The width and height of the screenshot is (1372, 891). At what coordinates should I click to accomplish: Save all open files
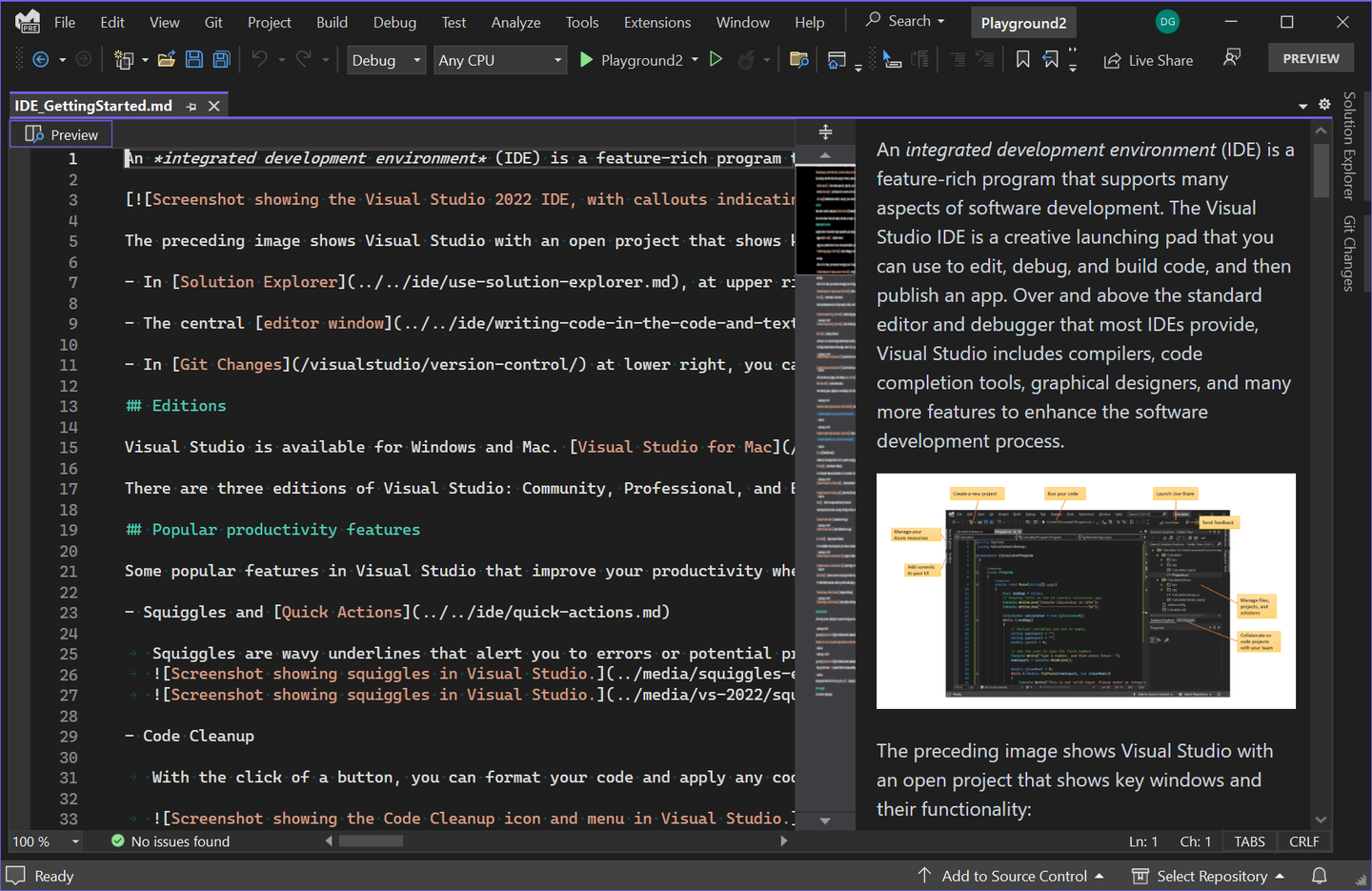(x=221, y=59)
